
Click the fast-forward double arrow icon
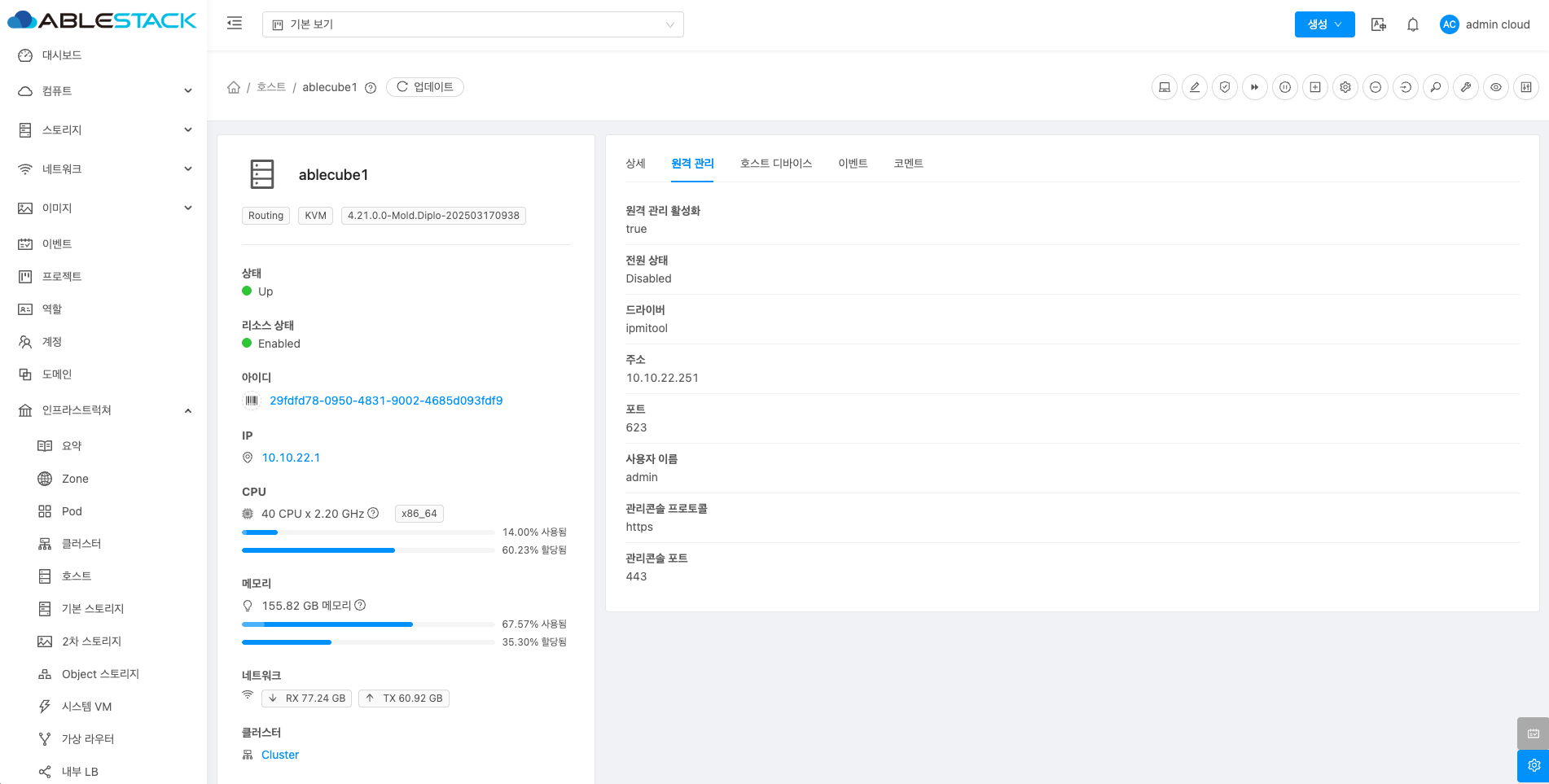[x=1255, y=87]
